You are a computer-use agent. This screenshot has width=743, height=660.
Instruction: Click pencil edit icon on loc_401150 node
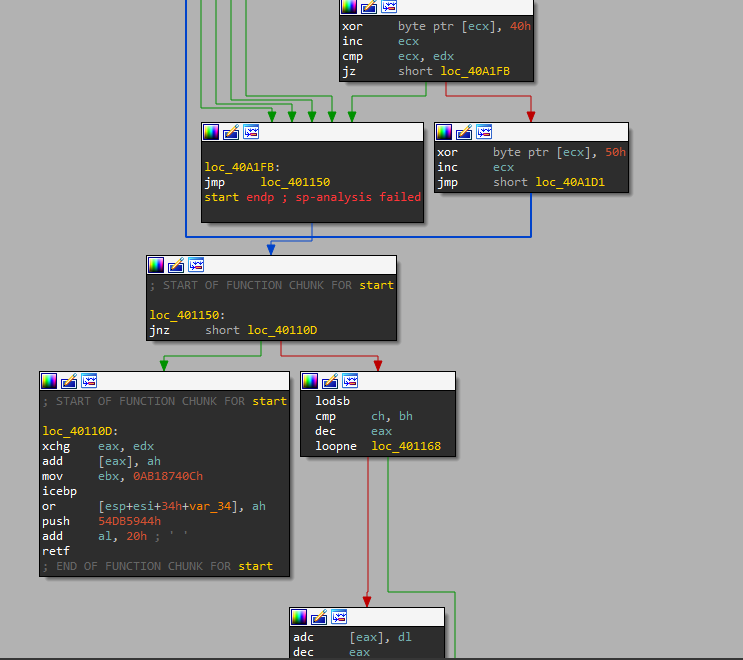[x=176, y=265]
